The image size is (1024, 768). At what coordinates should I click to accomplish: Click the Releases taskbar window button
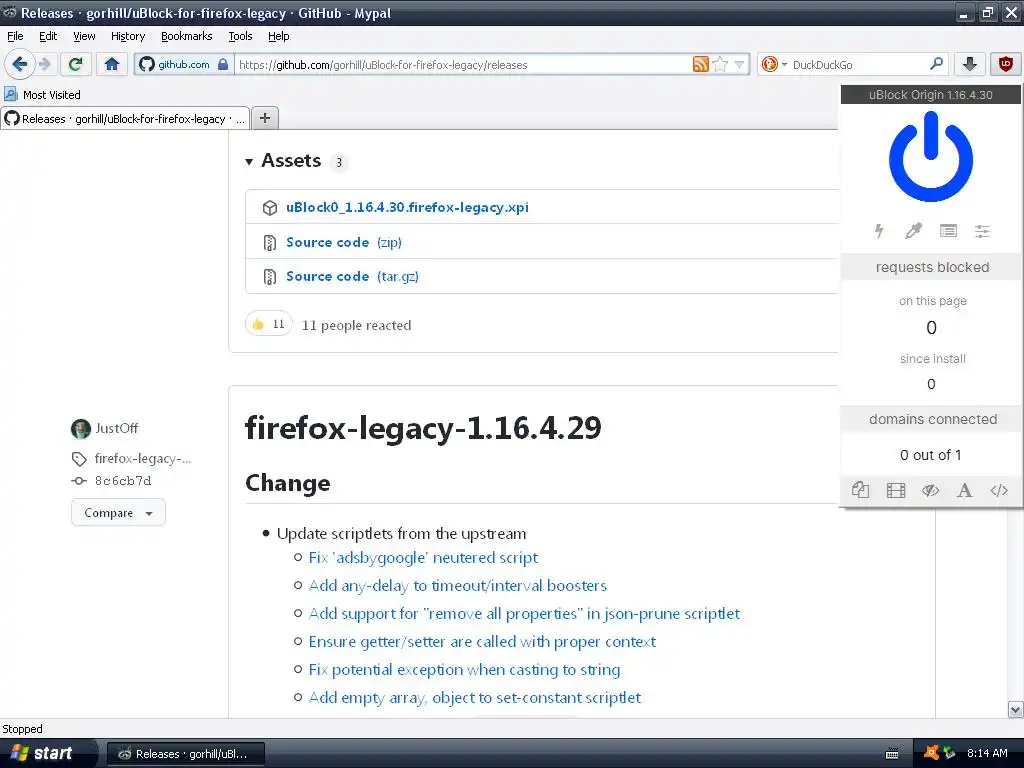pyautogui.click(x=185, y=754)
